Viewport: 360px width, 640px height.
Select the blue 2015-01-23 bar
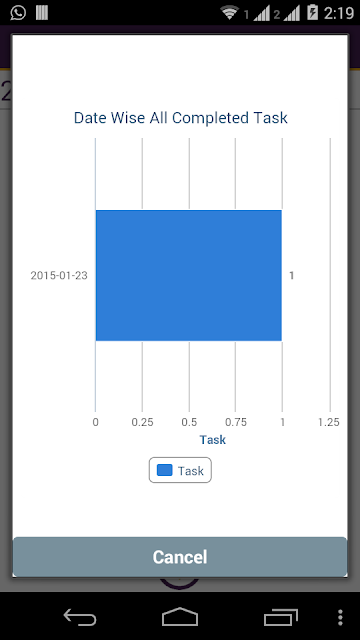189,275
